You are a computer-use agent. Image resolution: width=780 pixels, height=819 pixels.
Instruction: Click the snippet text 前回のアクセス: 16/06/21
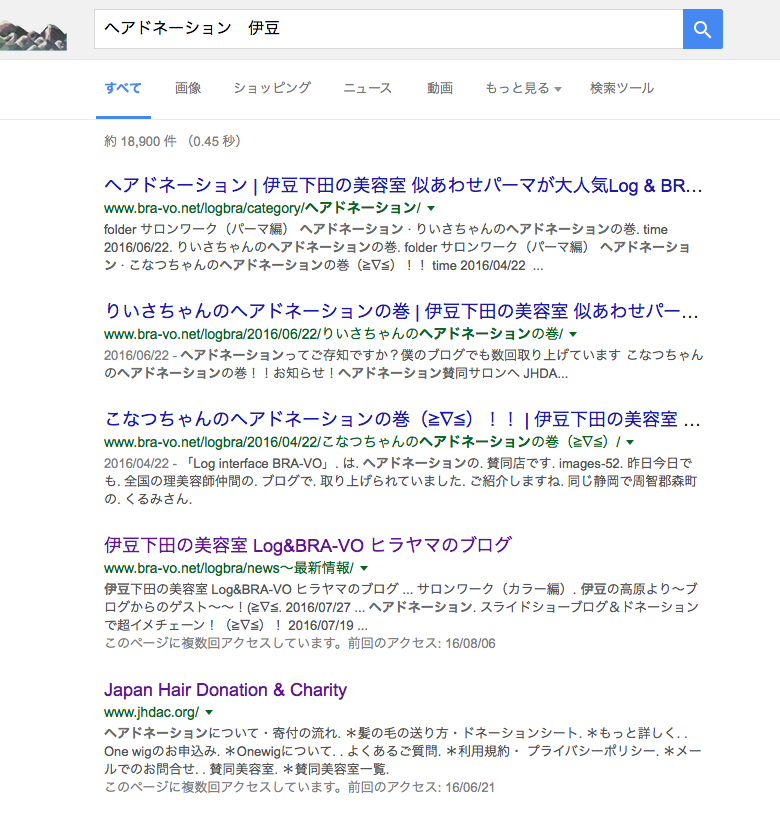[421, 788]
